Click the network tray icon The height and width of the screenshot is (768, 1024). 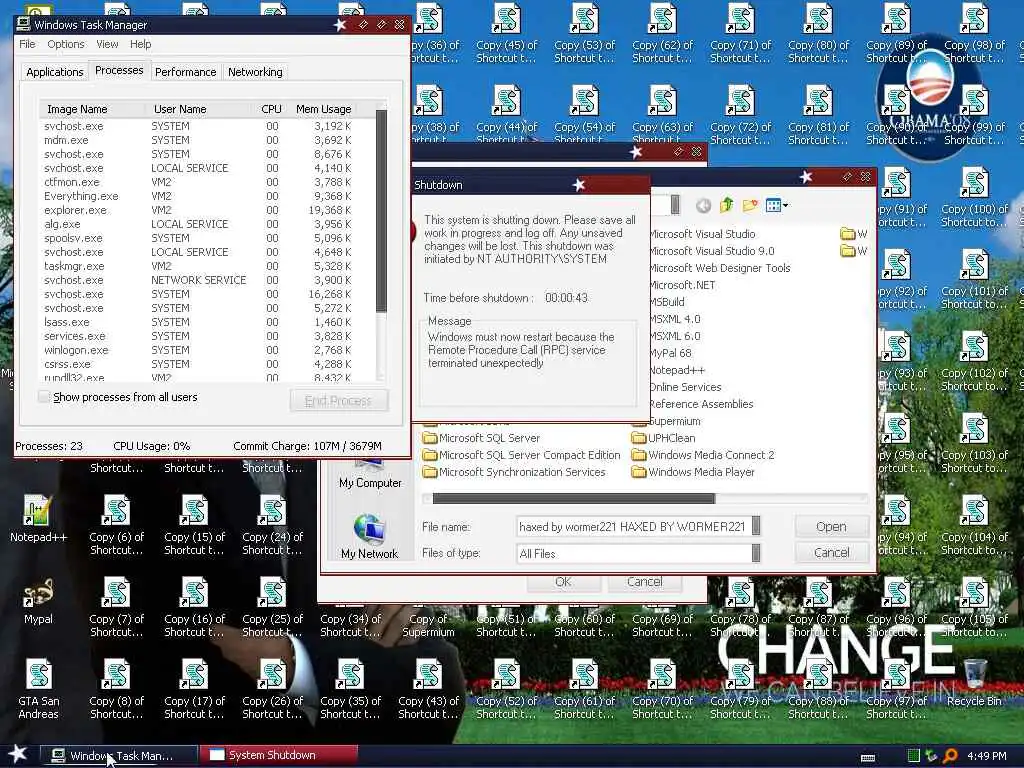tap(931, 756)
